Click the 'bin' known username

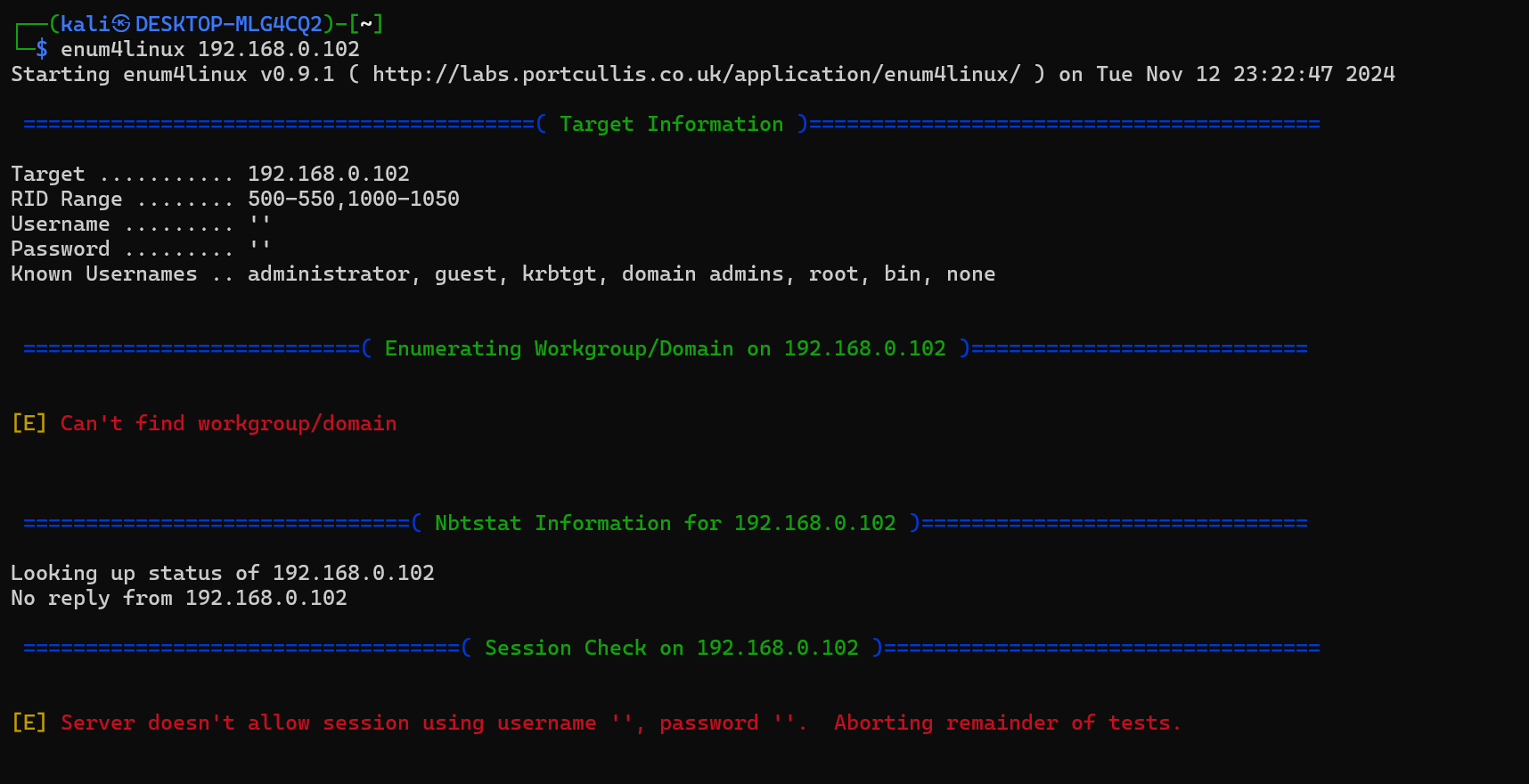[x=903, y=274]
